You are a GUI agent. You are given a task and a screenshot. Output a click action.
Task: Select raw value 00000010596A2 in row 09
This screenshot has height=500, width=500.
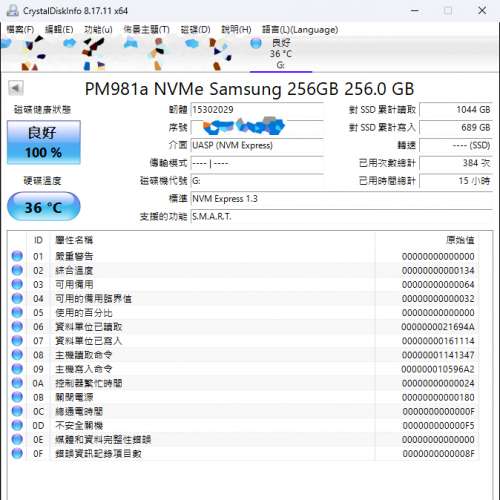[x=438, y=369]
